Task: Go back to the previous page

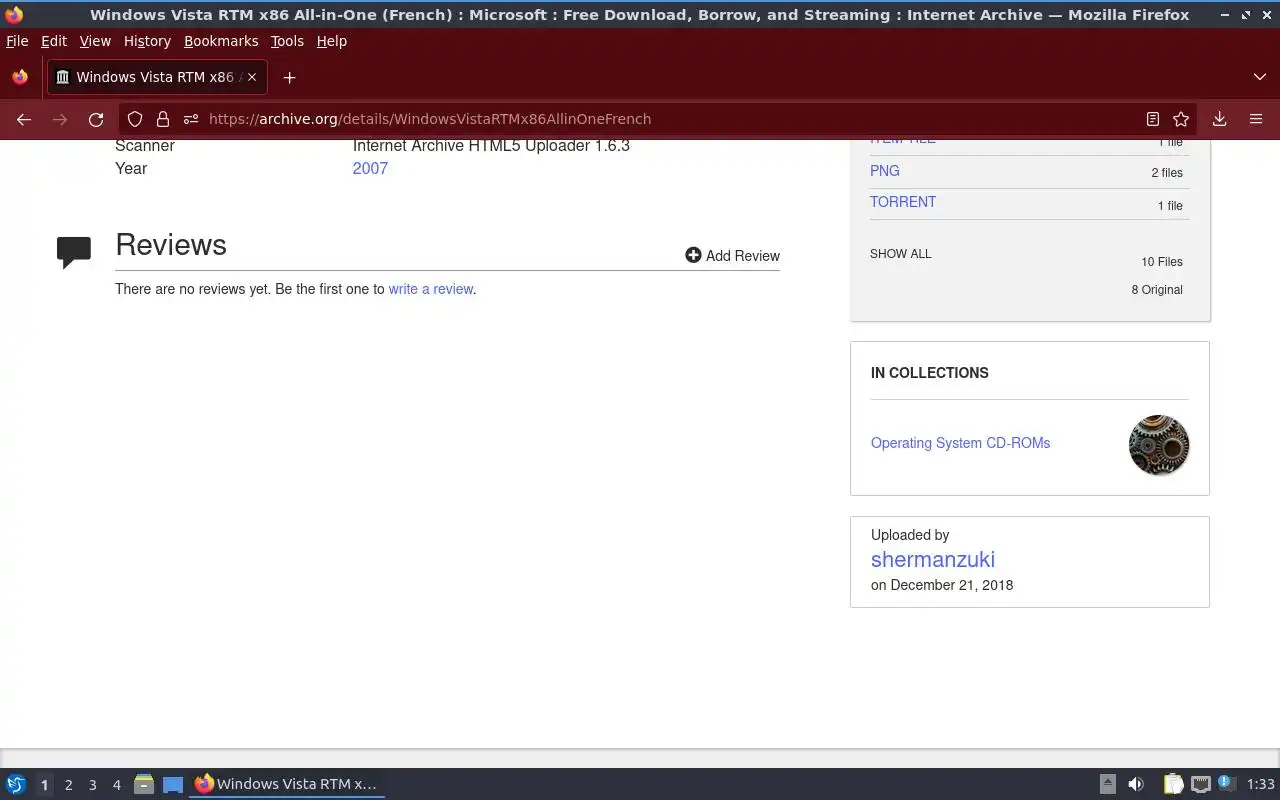Action: tap(24, 119)
